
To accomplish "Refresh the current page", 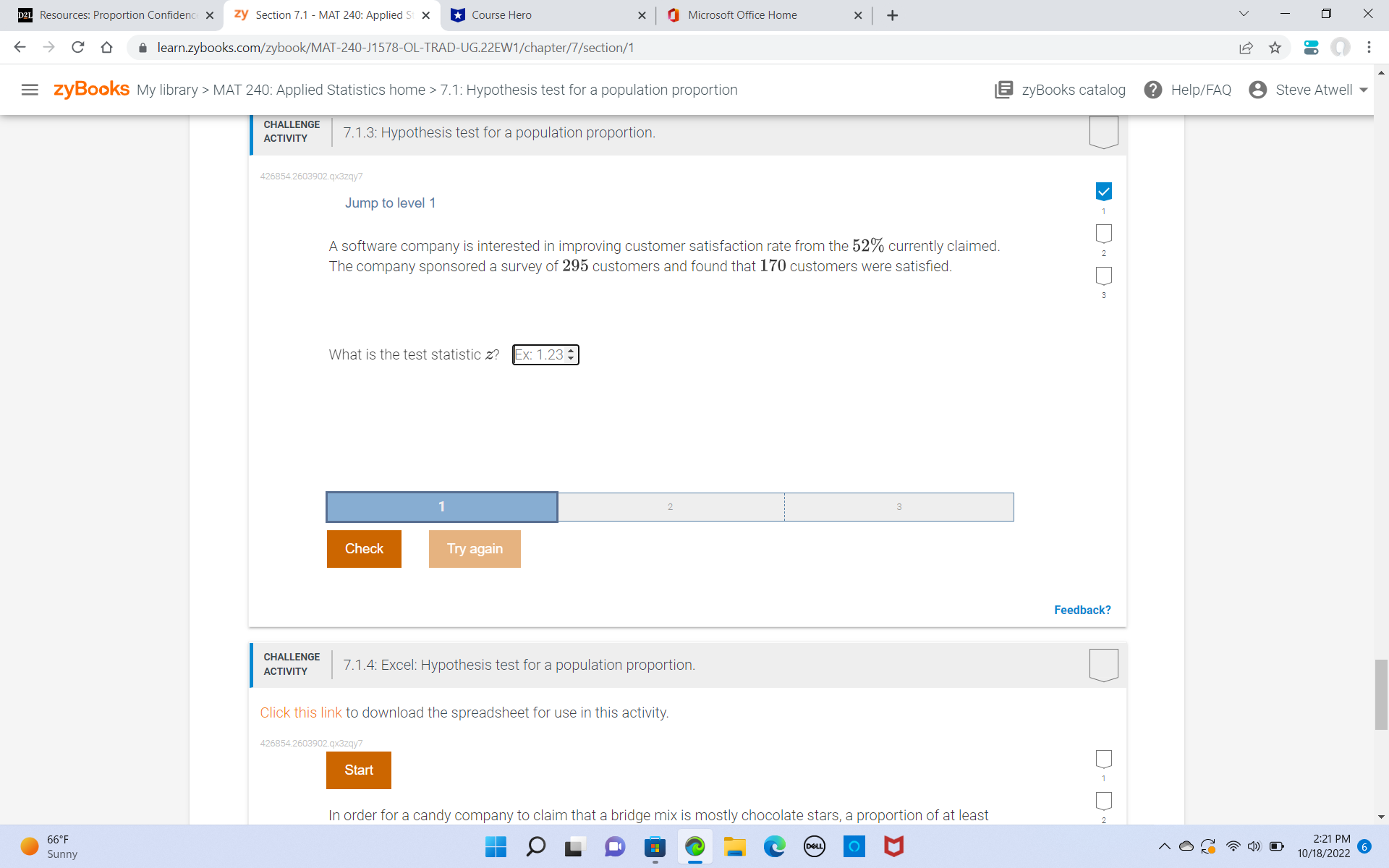I will point(77,48).
